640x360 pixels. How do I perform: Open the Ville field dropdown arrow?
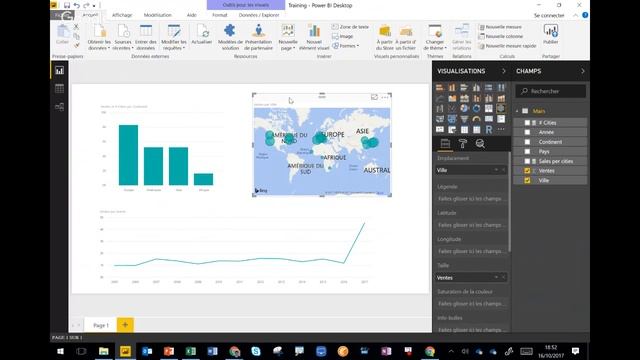[x=496, y=170]
